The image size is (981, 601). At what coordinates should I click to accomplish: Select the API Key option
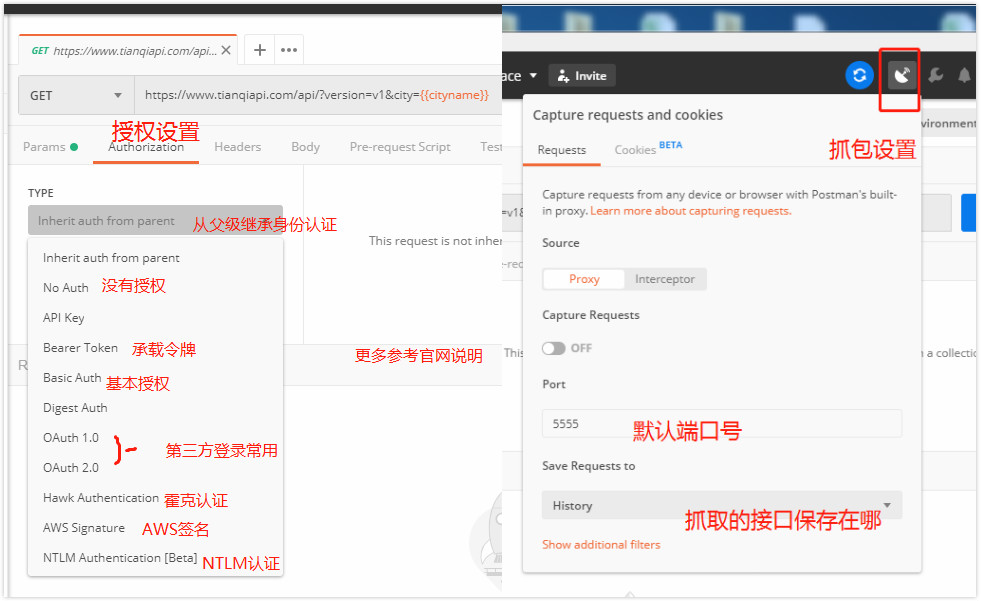coord(63,318)
